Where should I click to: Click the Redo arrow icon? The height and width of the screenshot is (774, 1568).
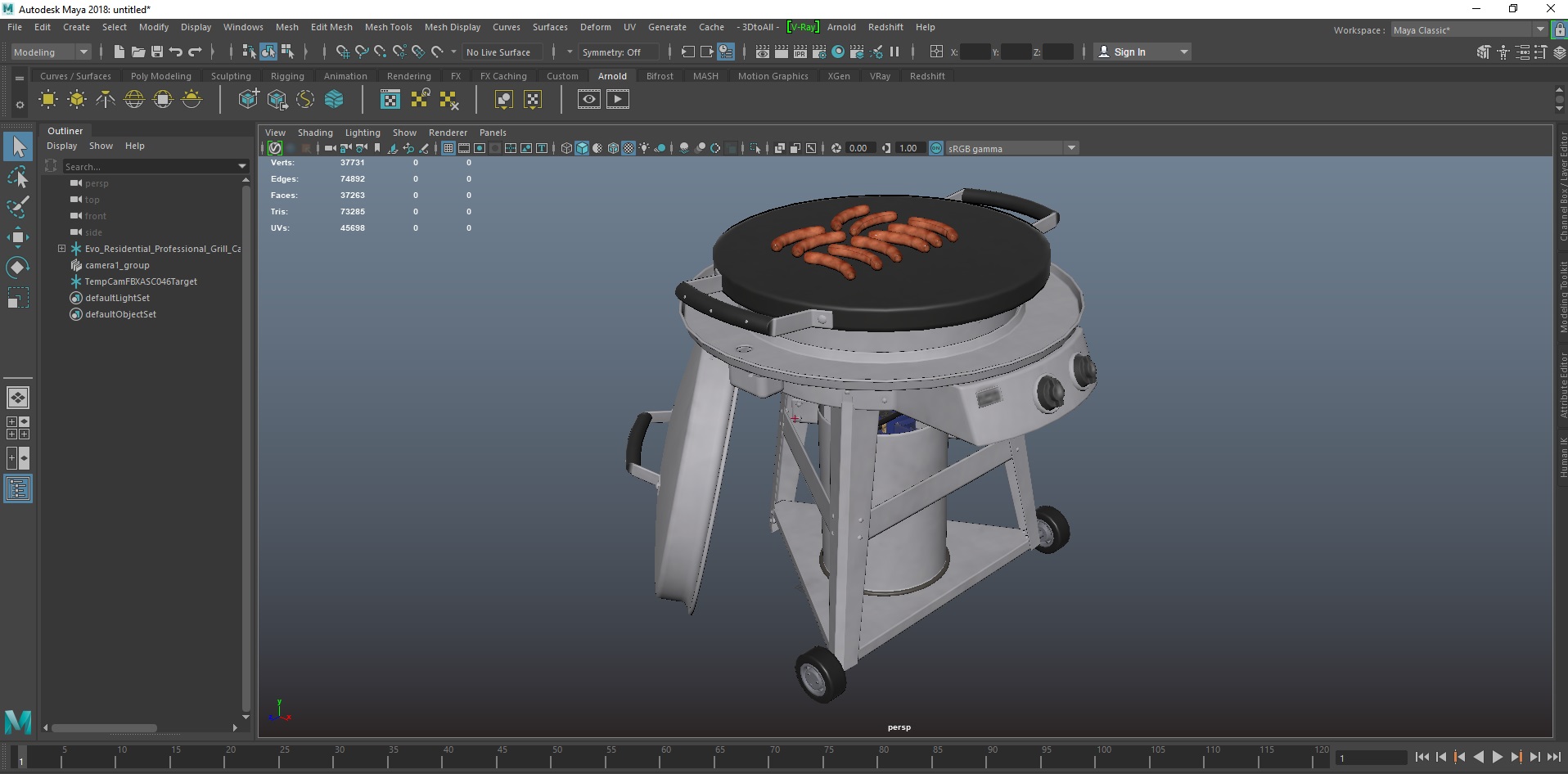point(195,52)
